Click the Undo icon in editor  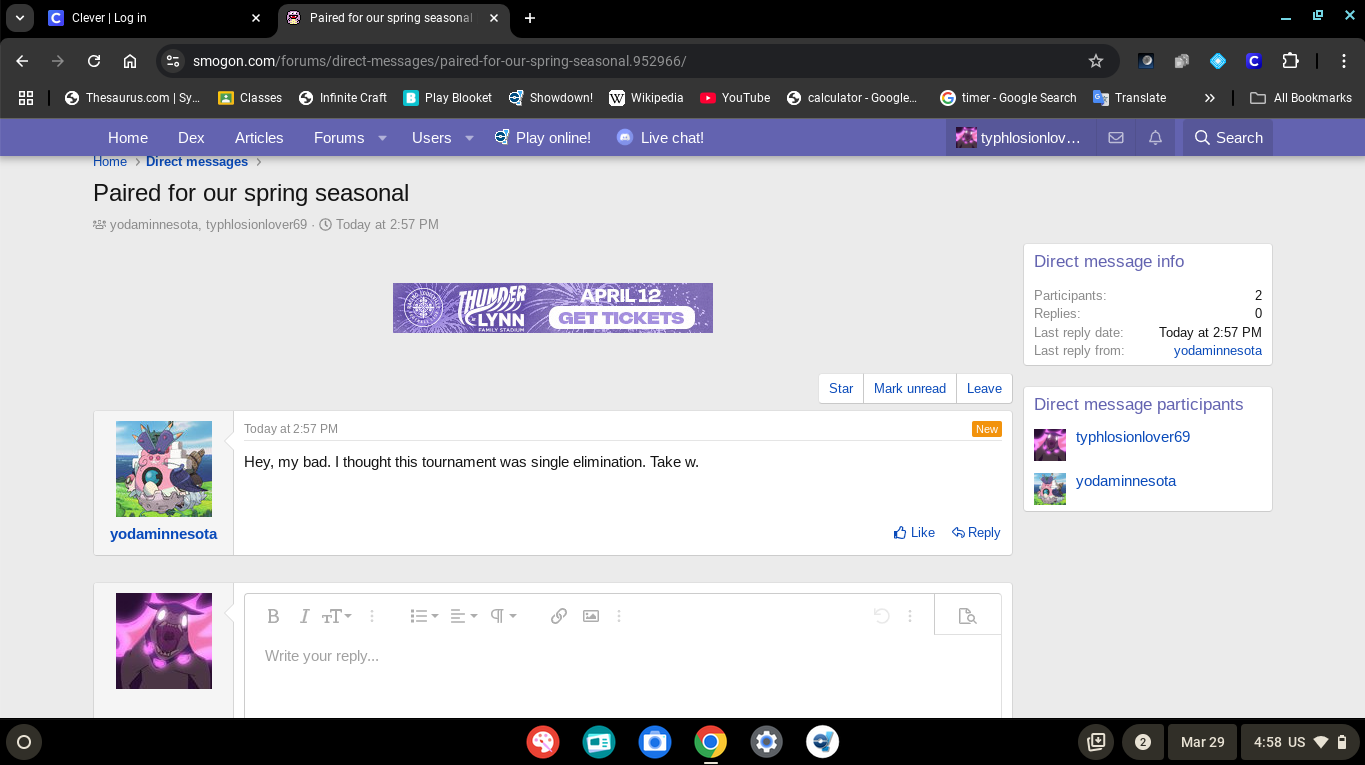click(881, 616)
